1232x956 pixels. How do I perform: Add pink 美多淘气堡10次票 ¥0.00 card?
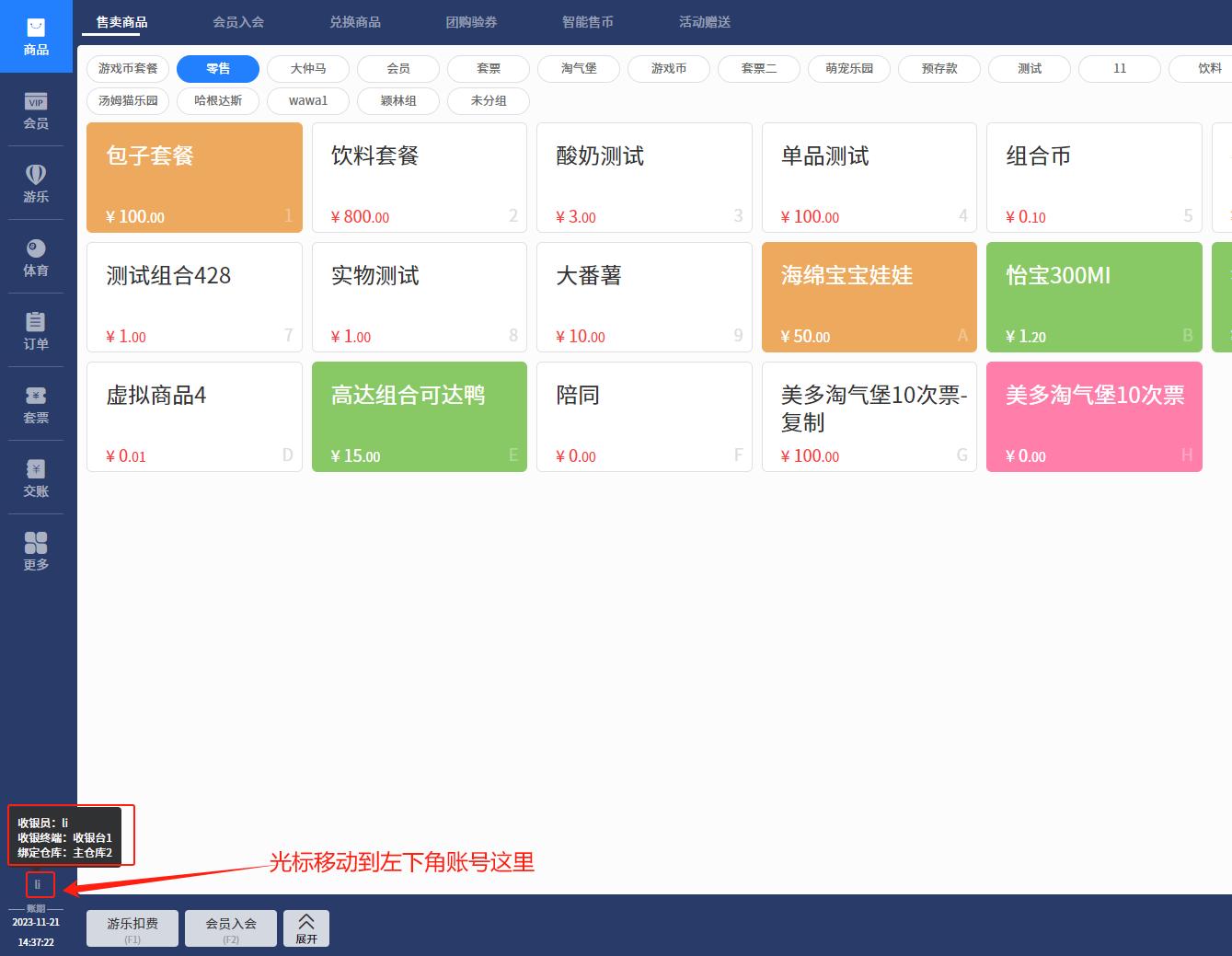pyautogui.click(x=1094, y=417)
